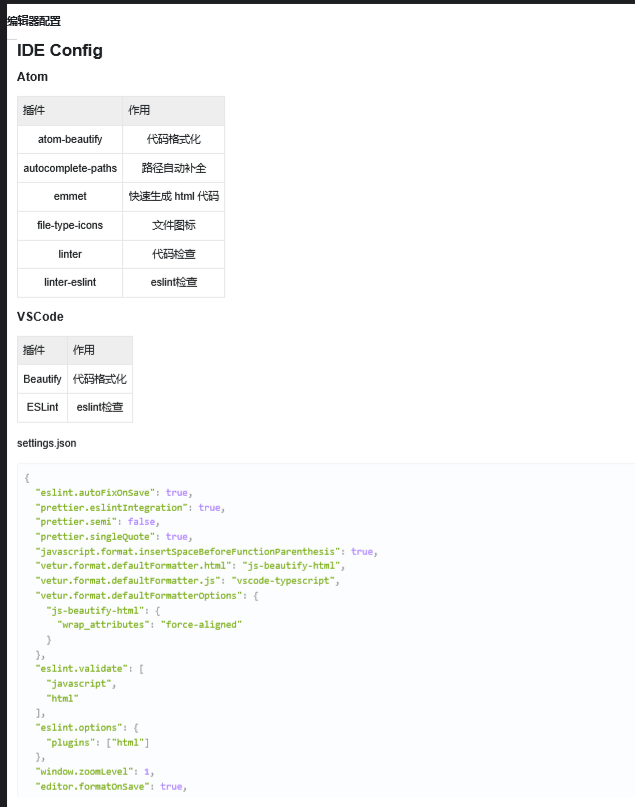Click the Beautify cell in VSCode table
This screenshot has width=635, height=807.
(42, 379)
